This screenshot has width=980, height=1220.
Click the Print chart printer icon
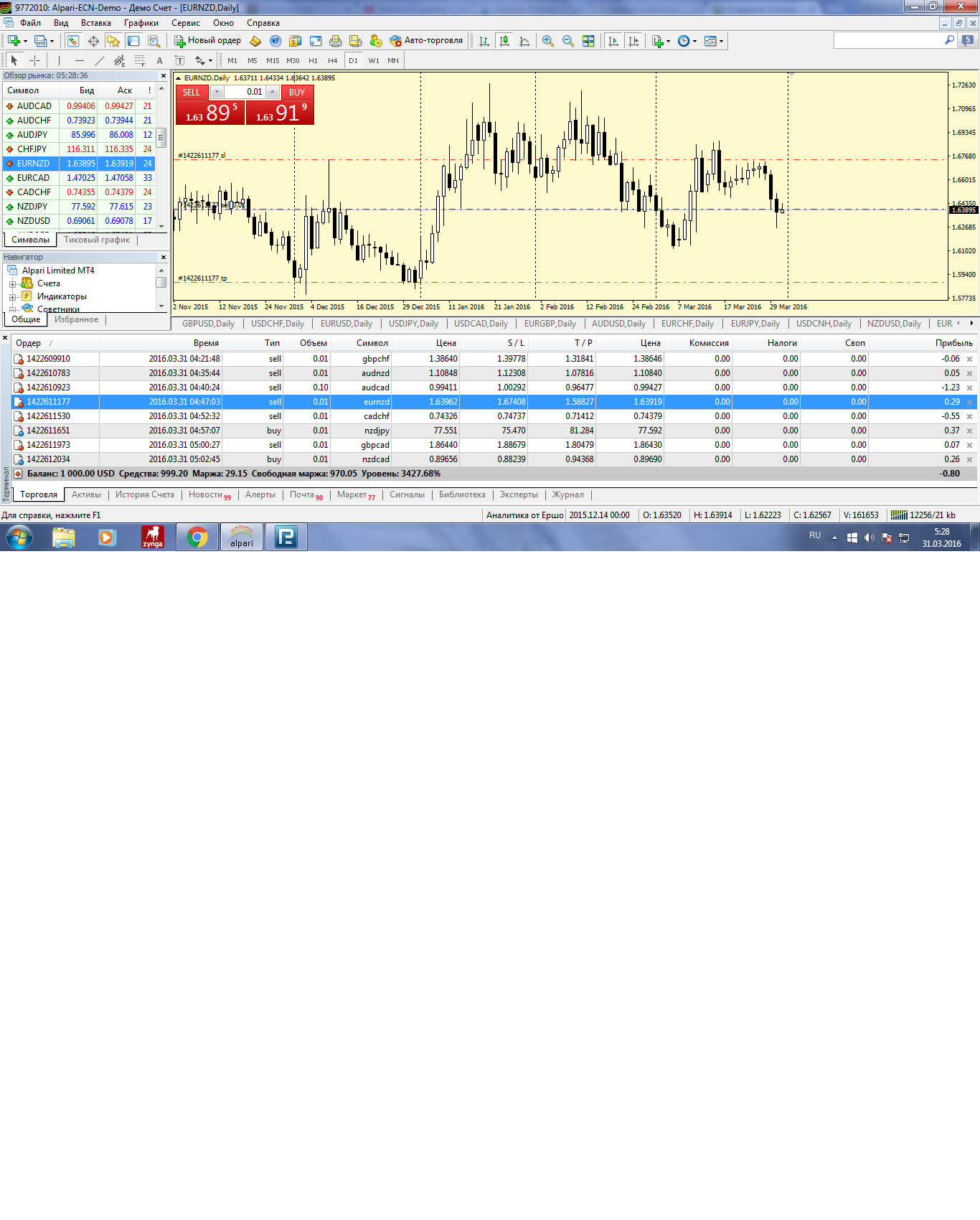(x=335, y=41)
